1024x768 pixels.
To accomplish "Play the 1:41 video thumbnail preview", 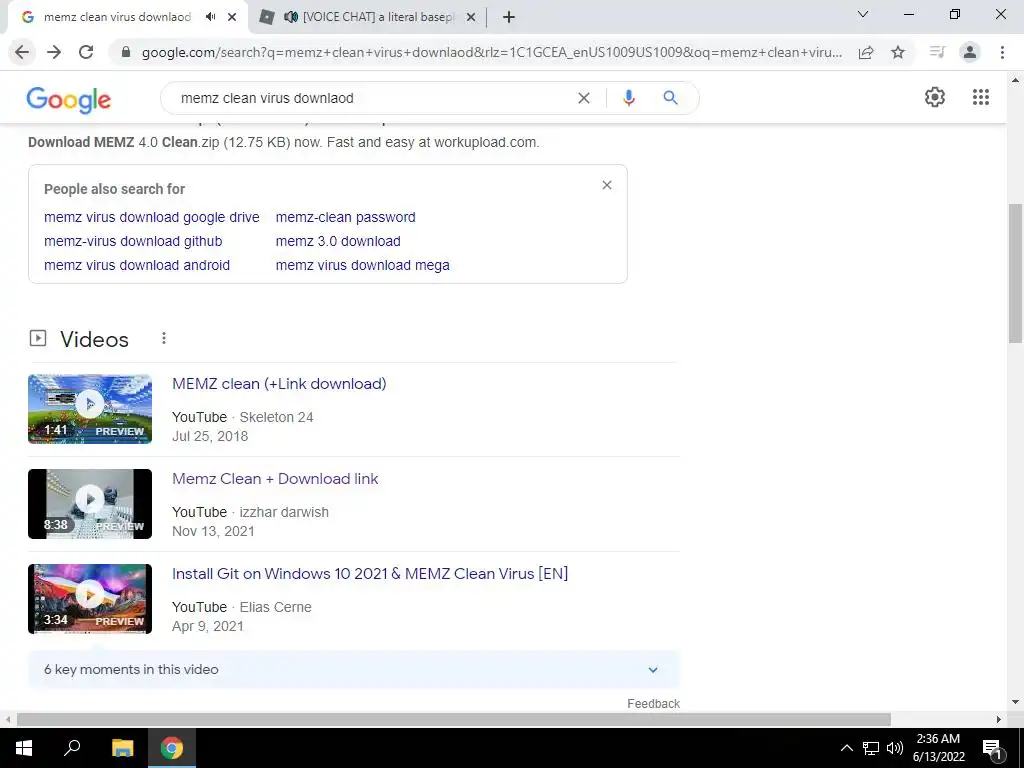I will (x=90, y=409).
